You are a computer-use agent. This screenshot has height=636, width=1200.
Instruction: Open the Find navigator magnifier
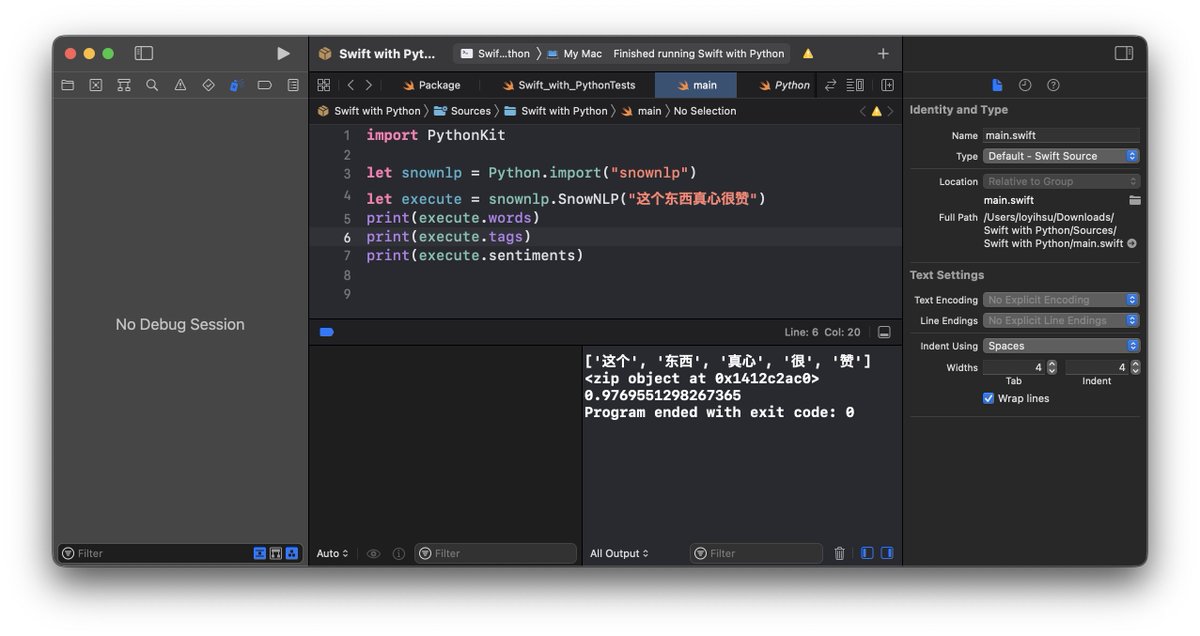(152, 85)
